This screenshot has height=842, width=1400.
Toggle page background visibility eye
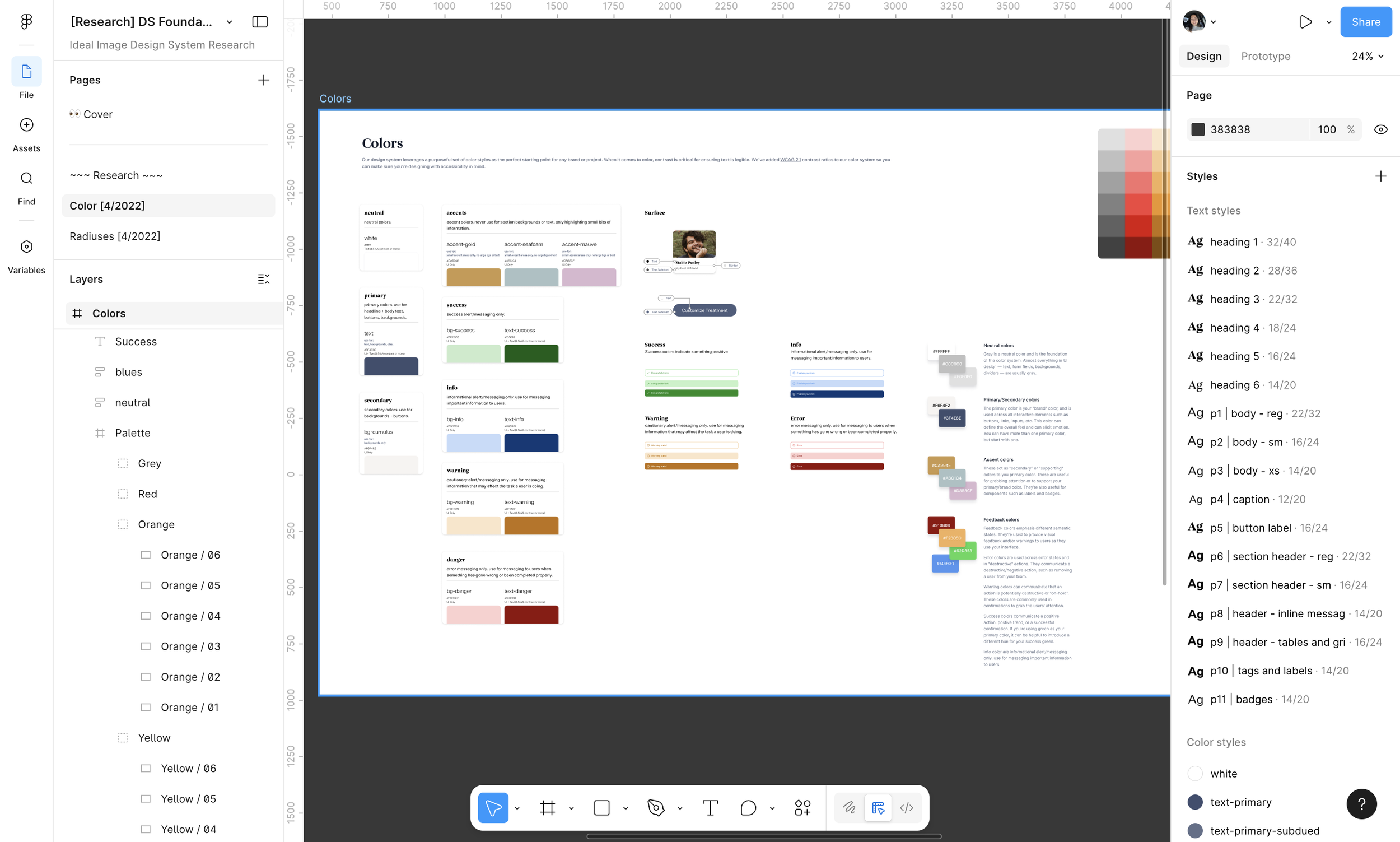click(x=1381, y=129)
